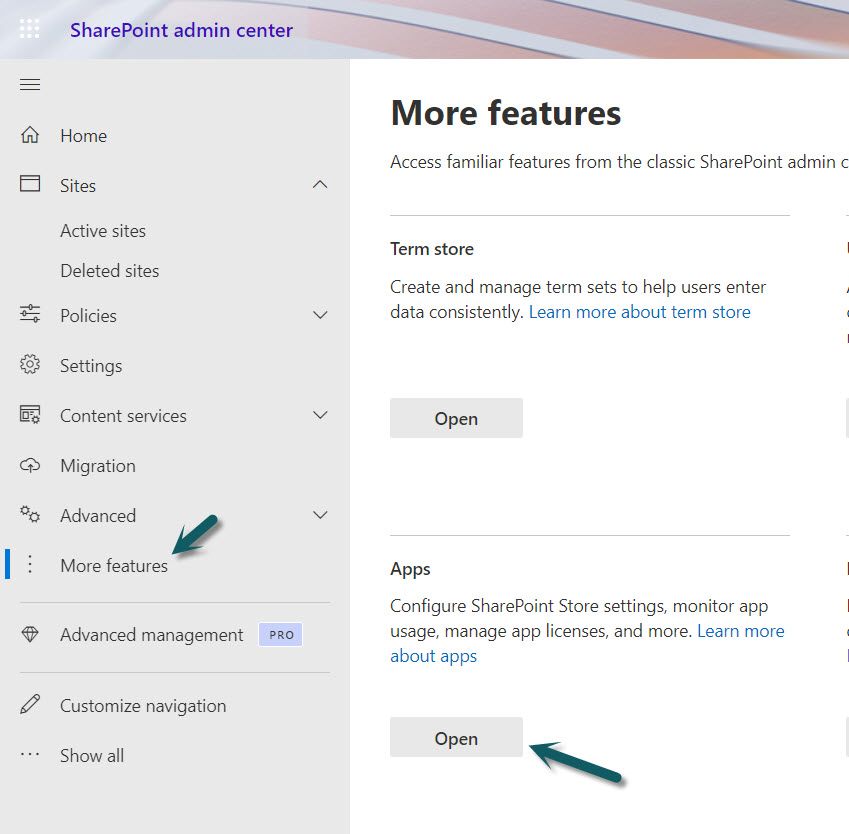Viewport: 849px width, 834px height.
Task: Expand the Policies section chevron
Action: click(x=320, y=315)
